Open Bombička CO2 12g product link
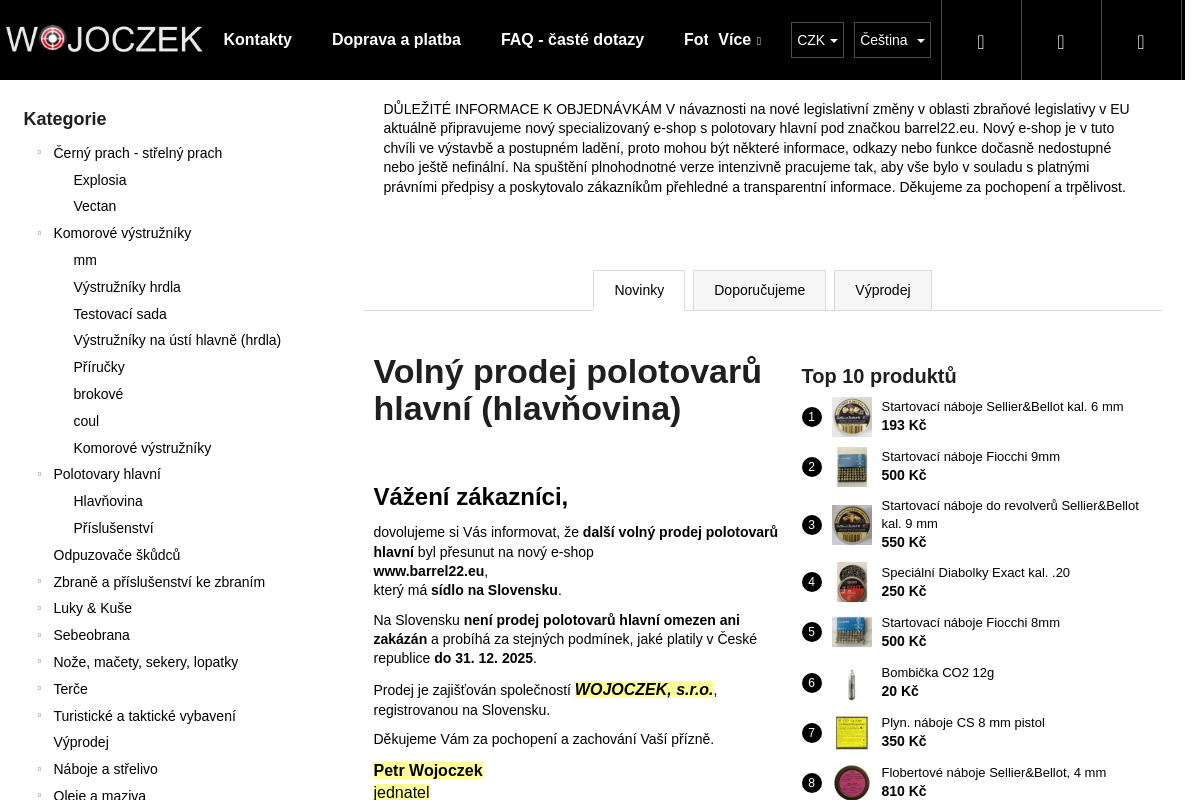 pos(937,672)
